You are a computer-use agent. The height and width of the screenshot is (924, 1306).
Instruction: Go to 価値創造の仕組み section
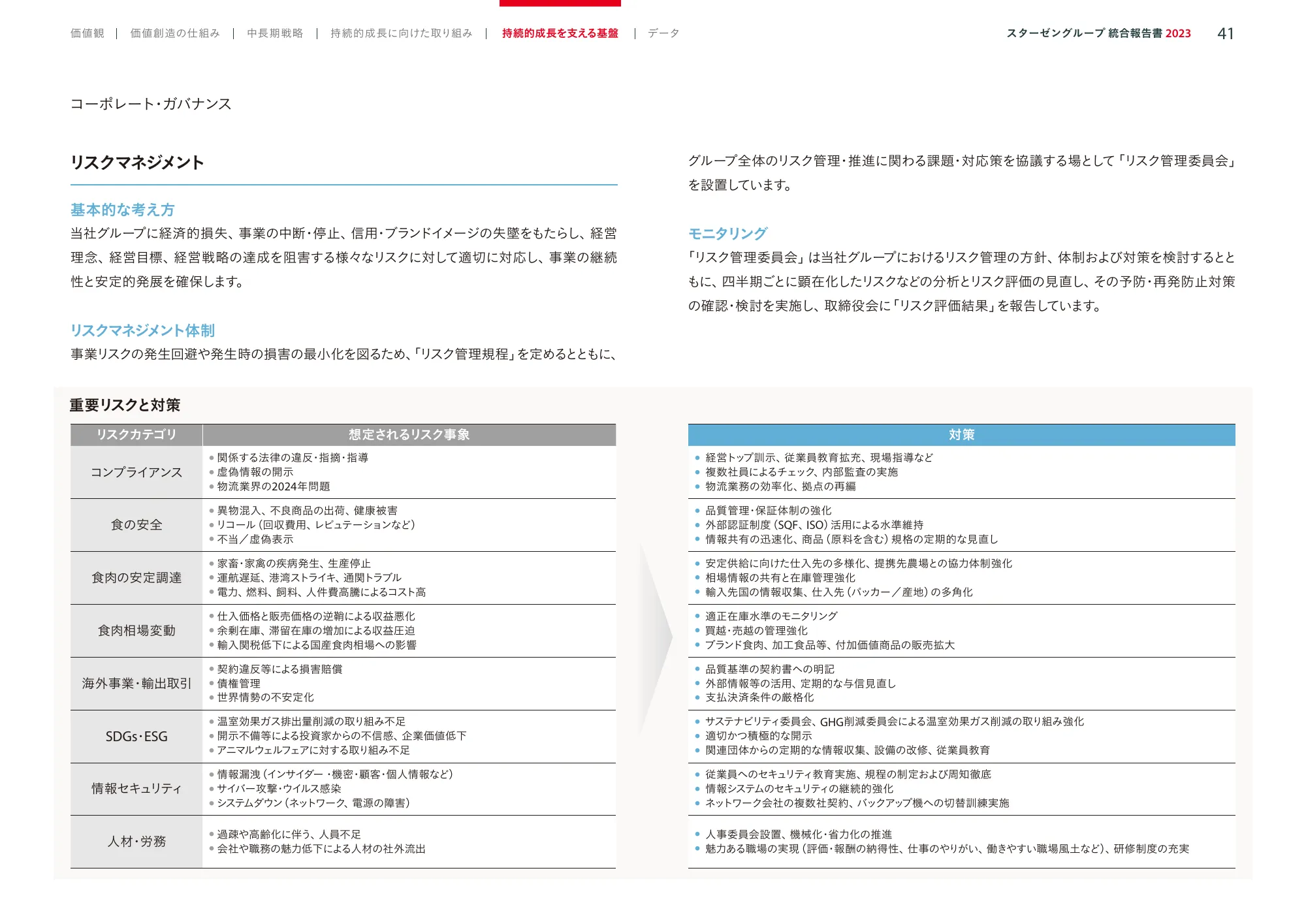(x=175, y=33)
